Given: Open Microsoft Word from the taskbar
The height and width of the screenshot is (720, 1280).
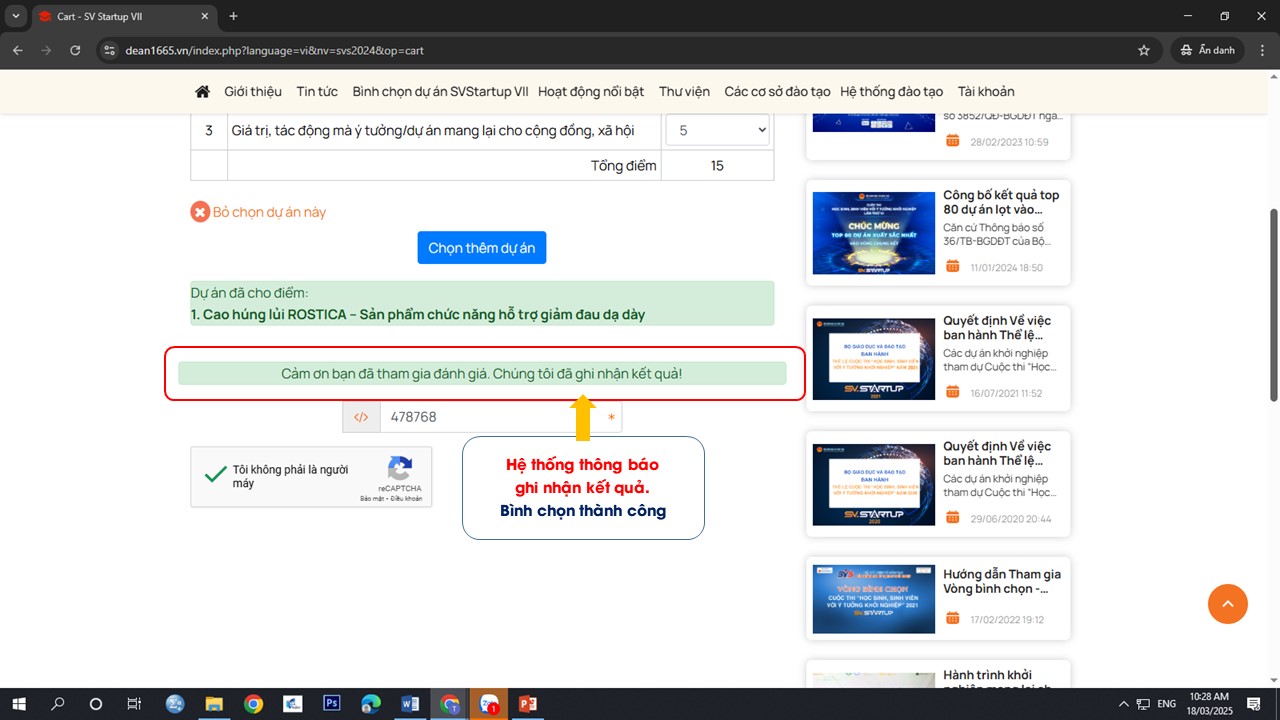Looking at the screenshot, I should pos(410,704).
